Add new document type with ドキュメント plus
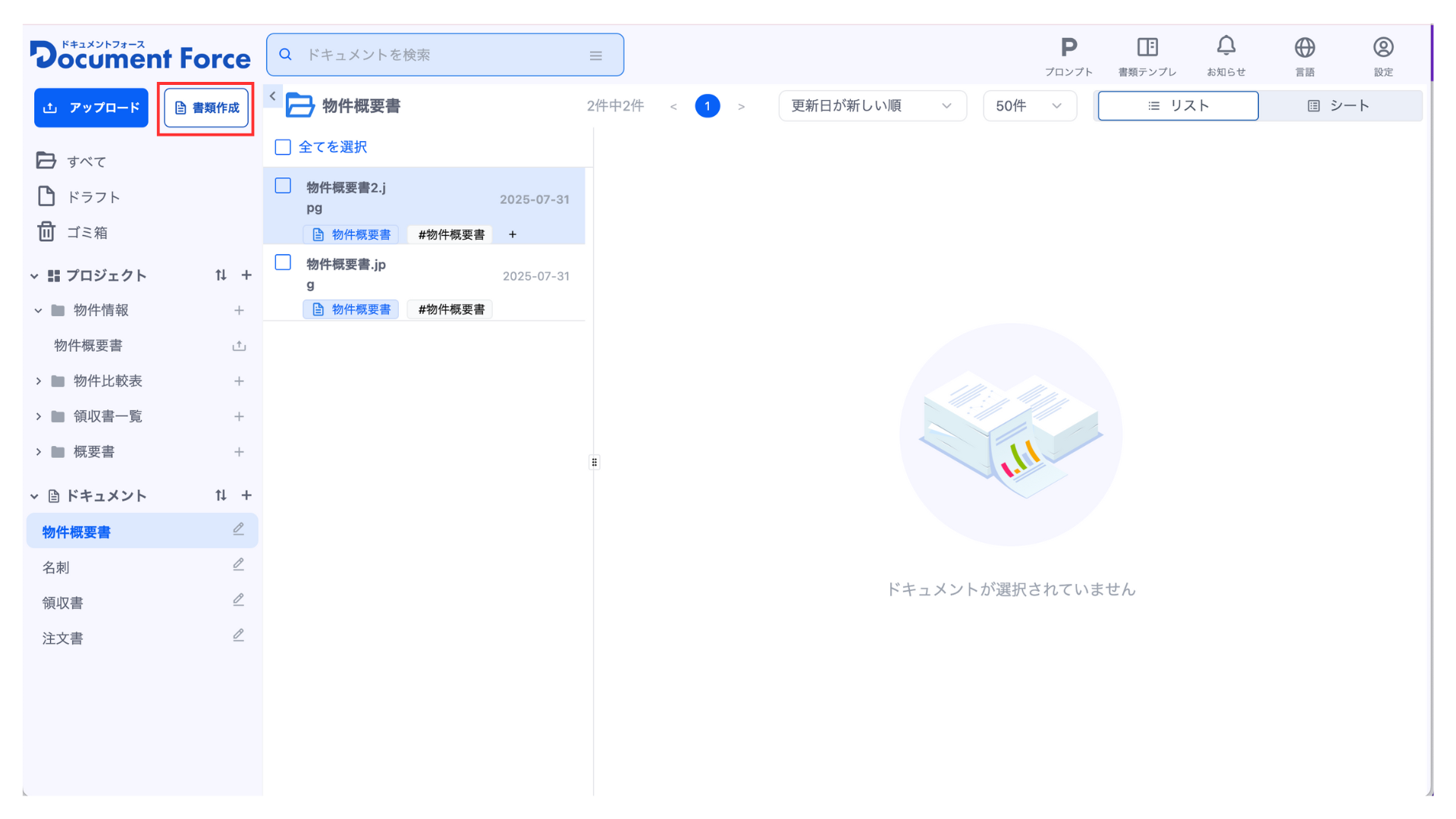The height and width of the screenshot is (819, 1456). point(246,495)
